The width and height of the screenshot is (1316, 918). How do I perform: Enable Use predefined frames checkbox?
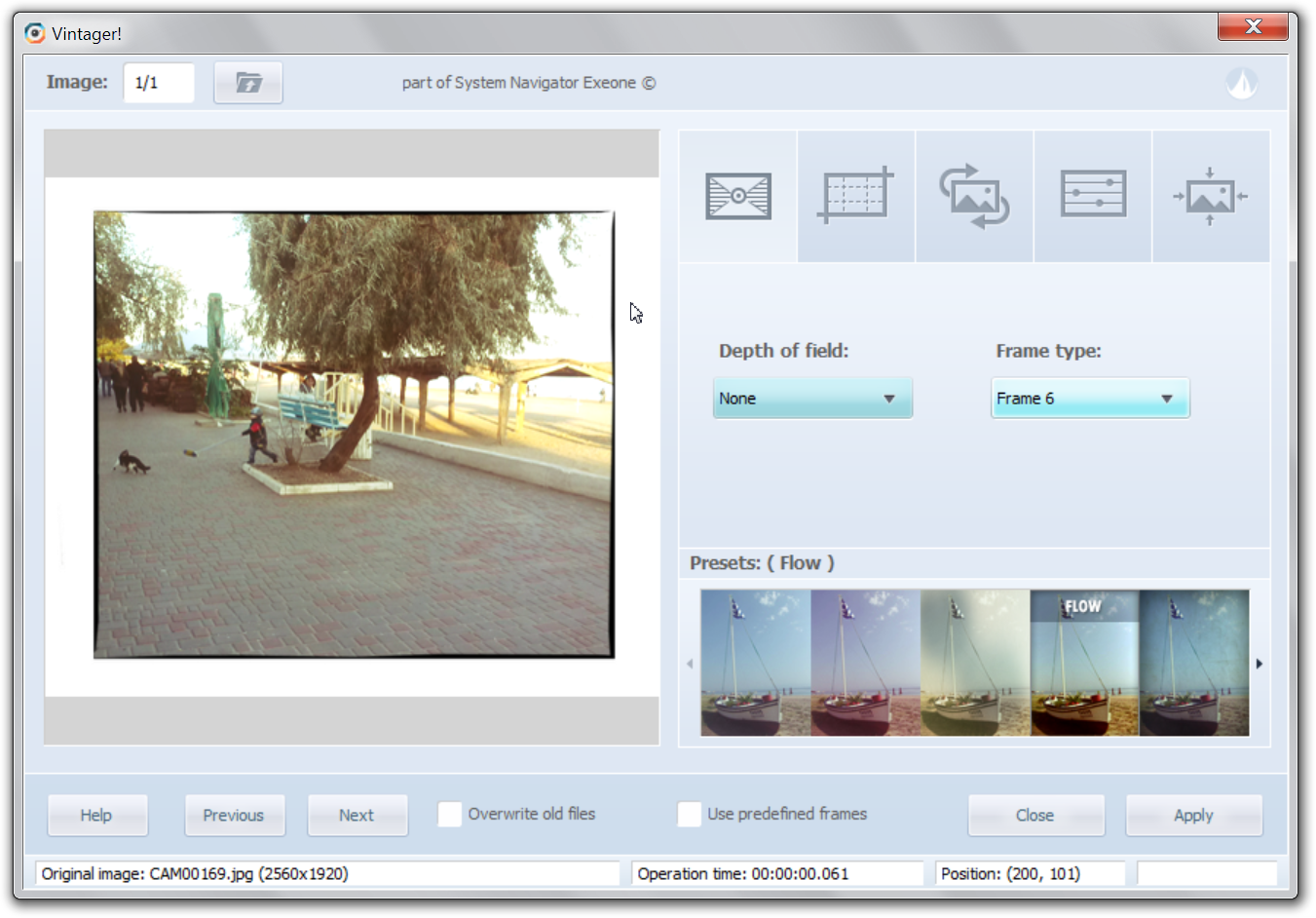pos(689,814)
